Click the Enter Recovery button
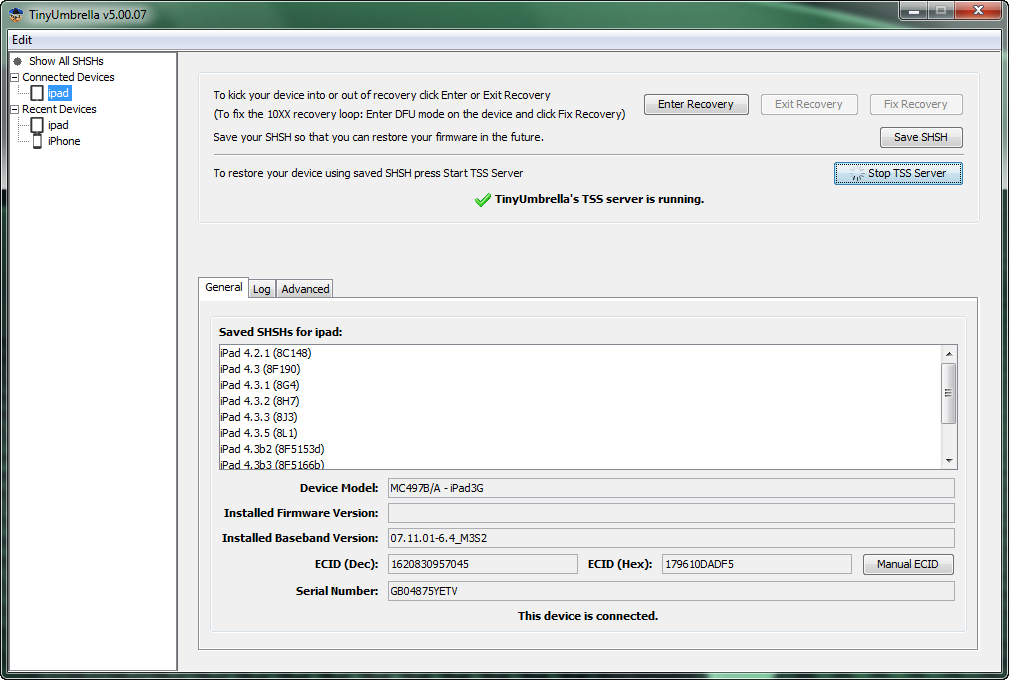The height and width of the screenshot is (680, 1009). point(696,104)
